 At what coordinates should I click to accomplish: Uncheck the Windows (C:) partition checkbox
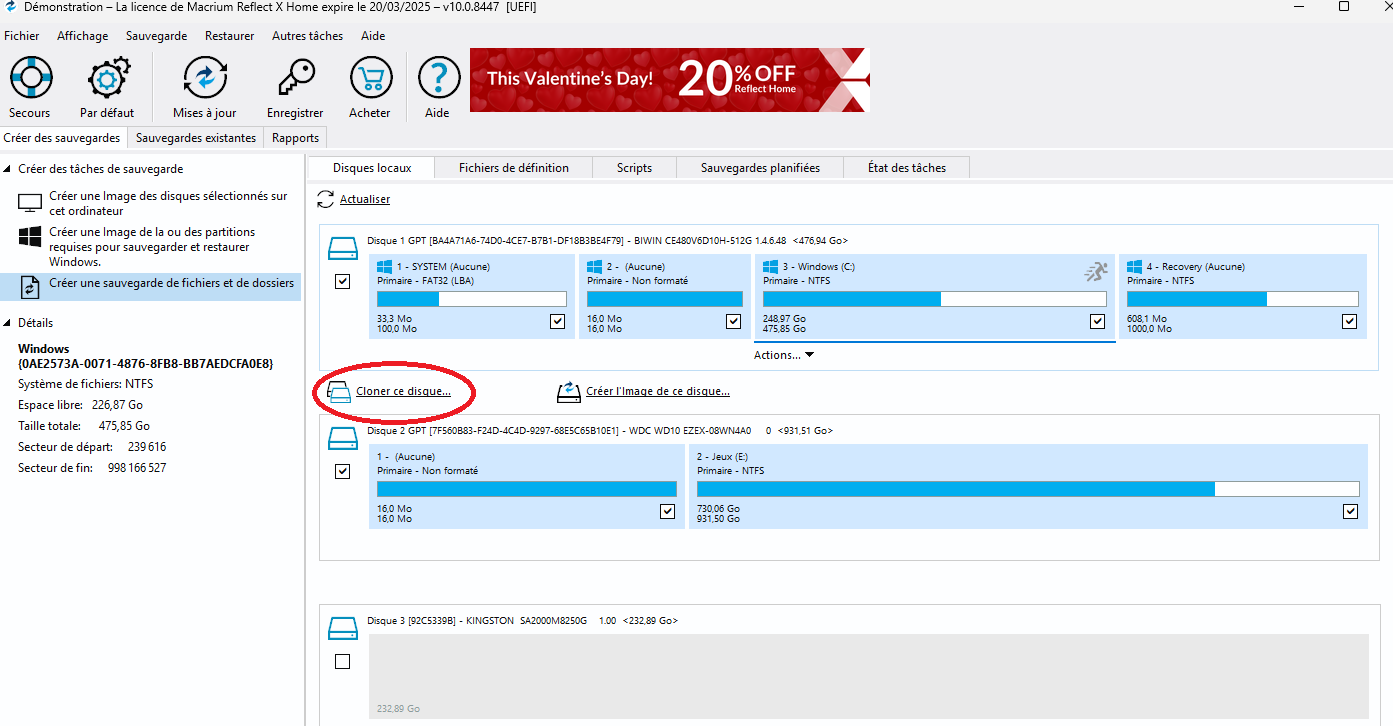pyautogui.click(x=1098, y=321)
